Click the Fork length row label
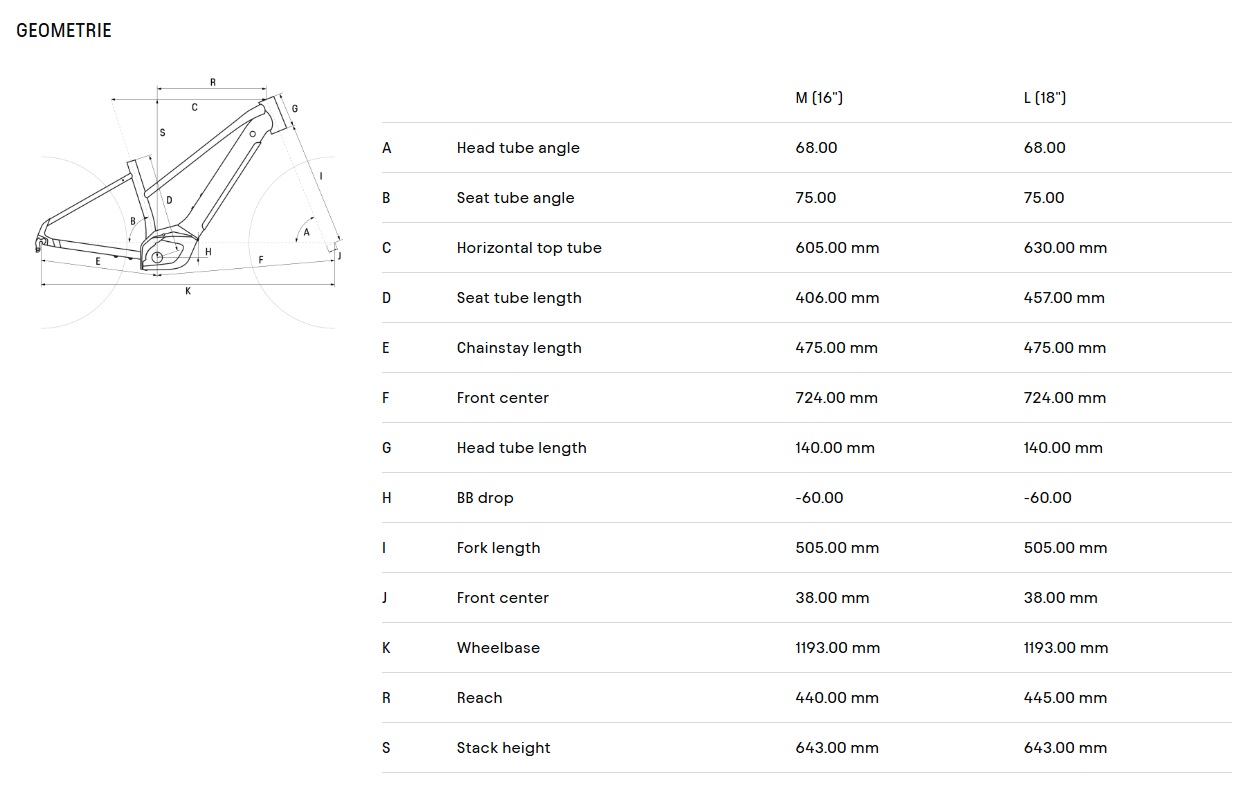Viewport: 1251px width, 792px height. pyautogui.click(x=498, y=548)
